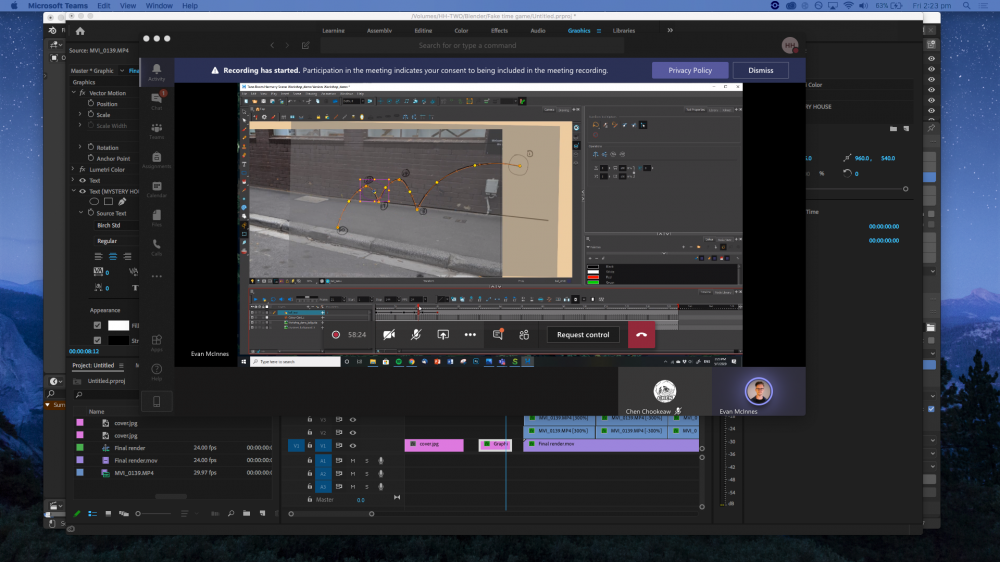This screenshot has width=1000, height=562.
Task: Select the pen mask tool
Action: [122, 202]
